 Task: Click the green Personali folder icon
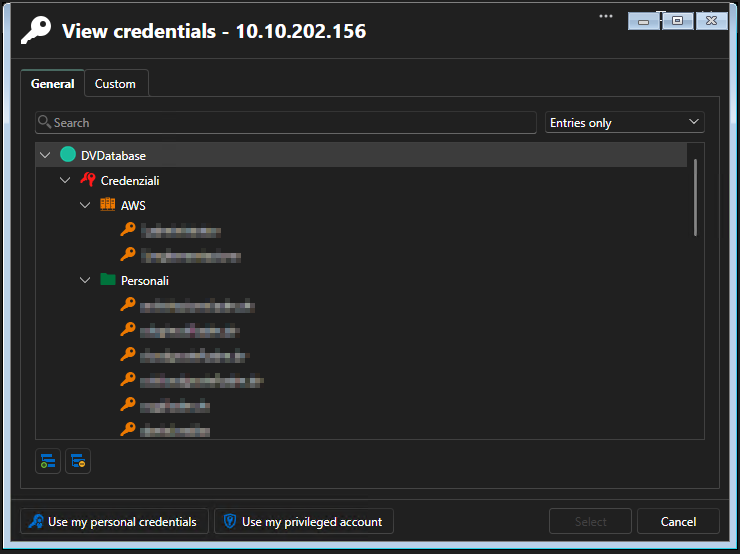point(108,279)
